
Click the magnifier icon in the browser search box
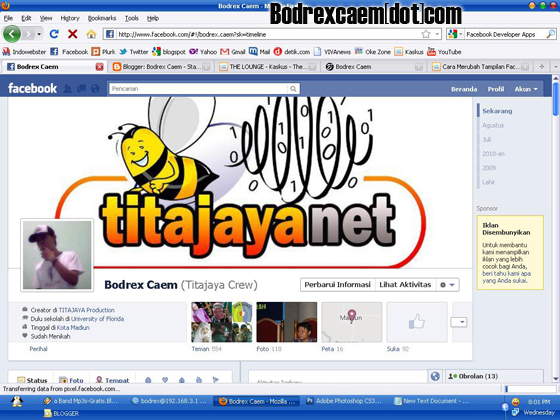(550, 34)
